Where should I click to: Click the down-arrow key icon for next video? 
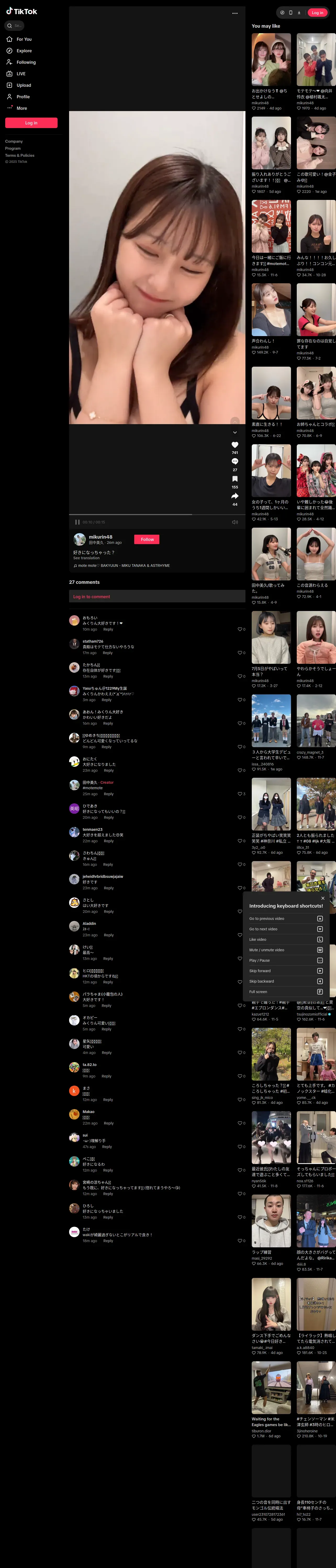320,929
